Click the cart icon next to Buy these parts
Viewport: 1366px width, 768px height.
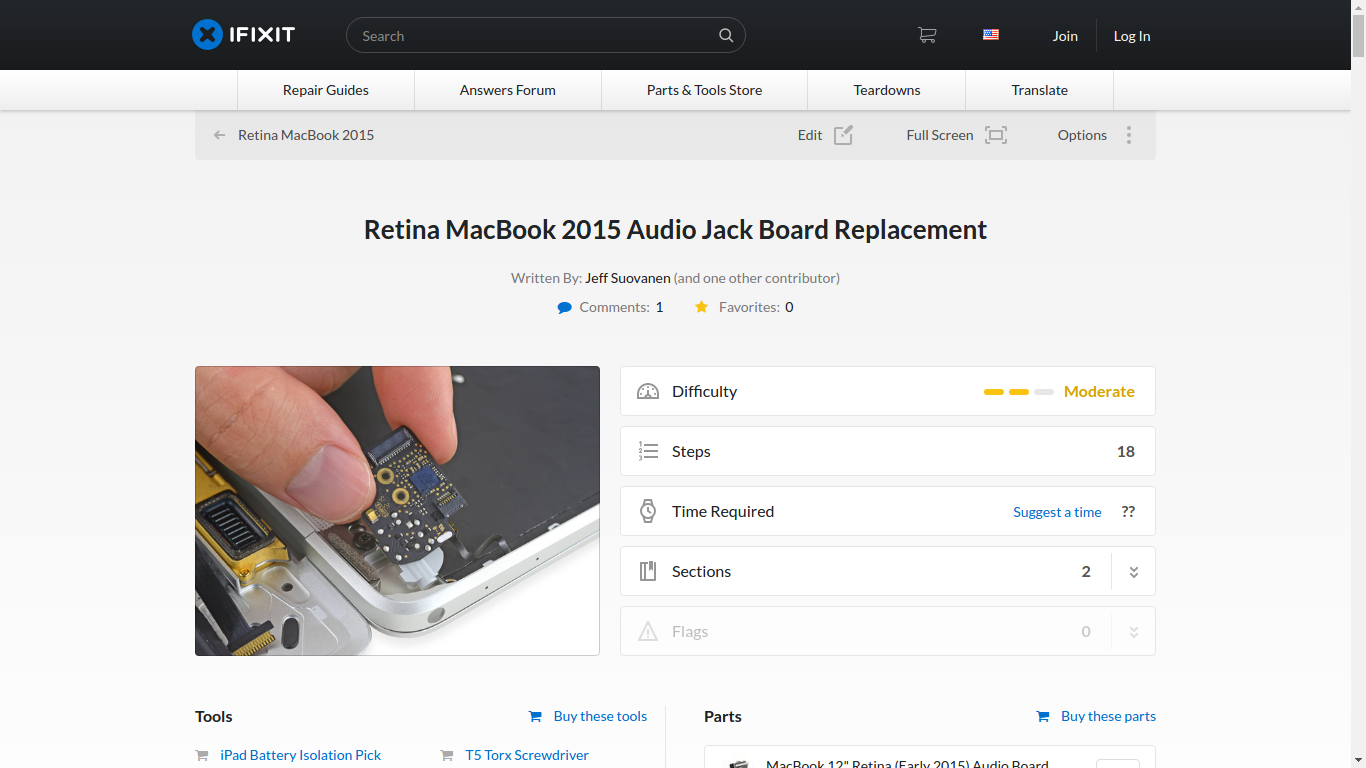(x=1043, y=716)
